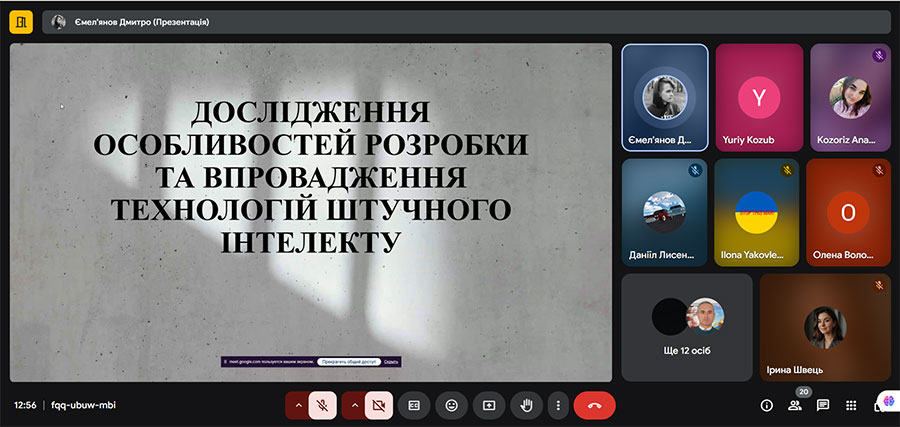Raise hand using the hand icon
Viewport: 900px width, 427px height.
[526, 406]
